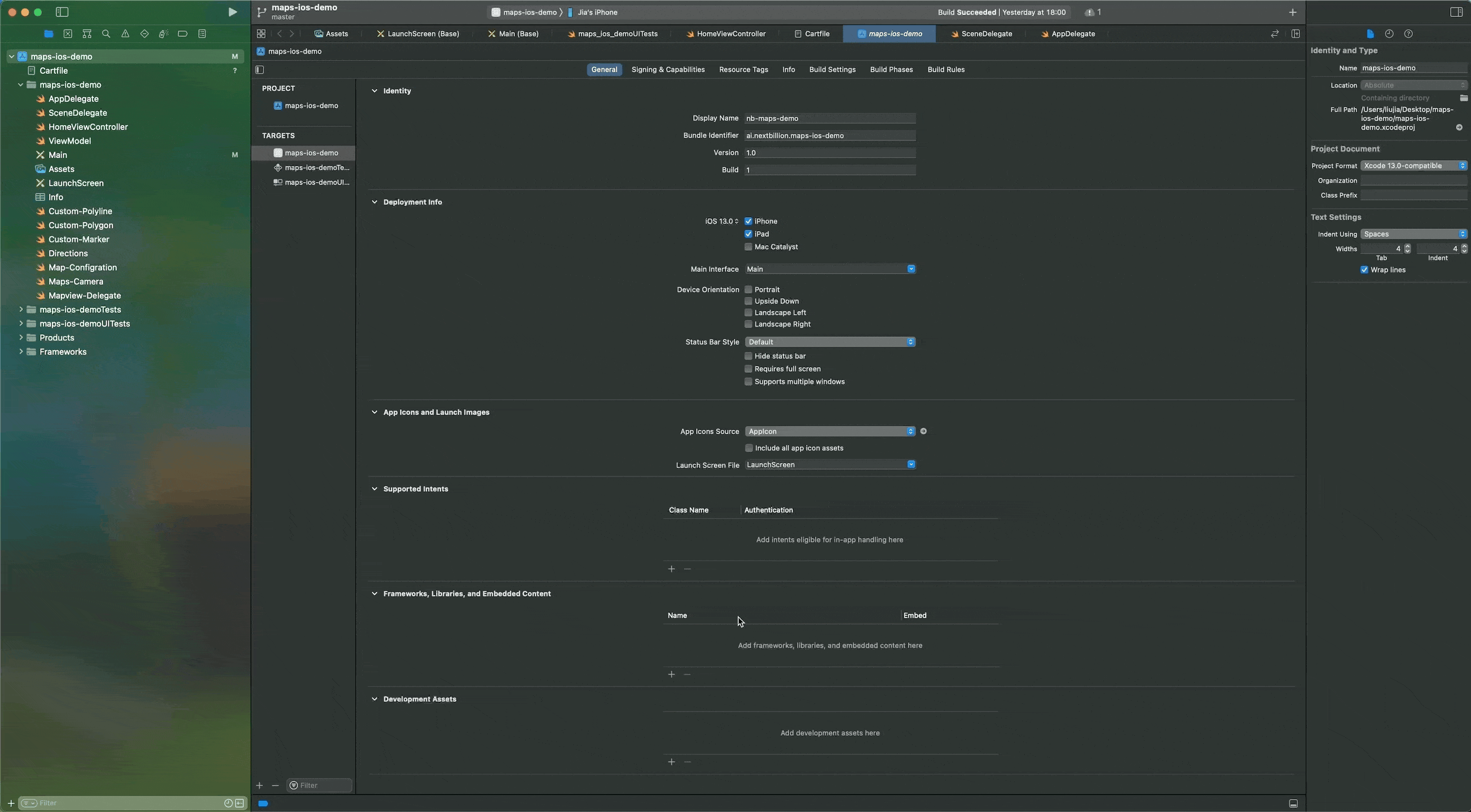This screenshot has height=812, width=1471.
Task: Click the issue warning badge in status bar
Action: pyautogui.click(x=1093, y=12)
